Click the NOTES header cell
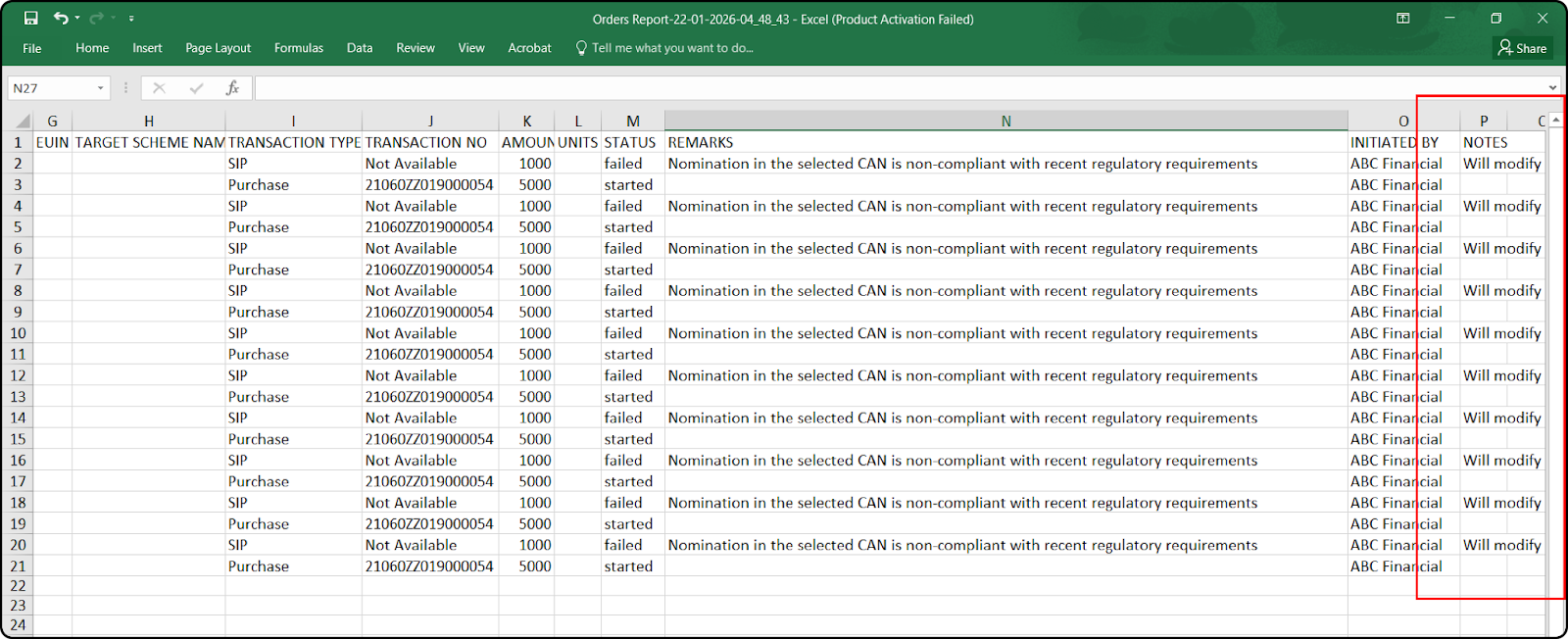The width and height of the screenshot is (1568, 639). (1484, 143)
